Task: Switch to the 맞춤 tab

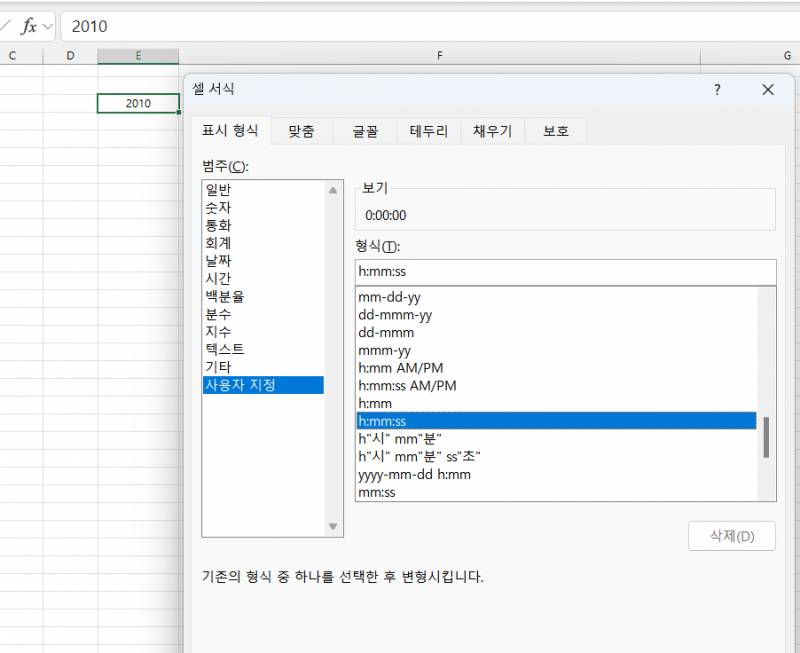Action: [301, 131]
